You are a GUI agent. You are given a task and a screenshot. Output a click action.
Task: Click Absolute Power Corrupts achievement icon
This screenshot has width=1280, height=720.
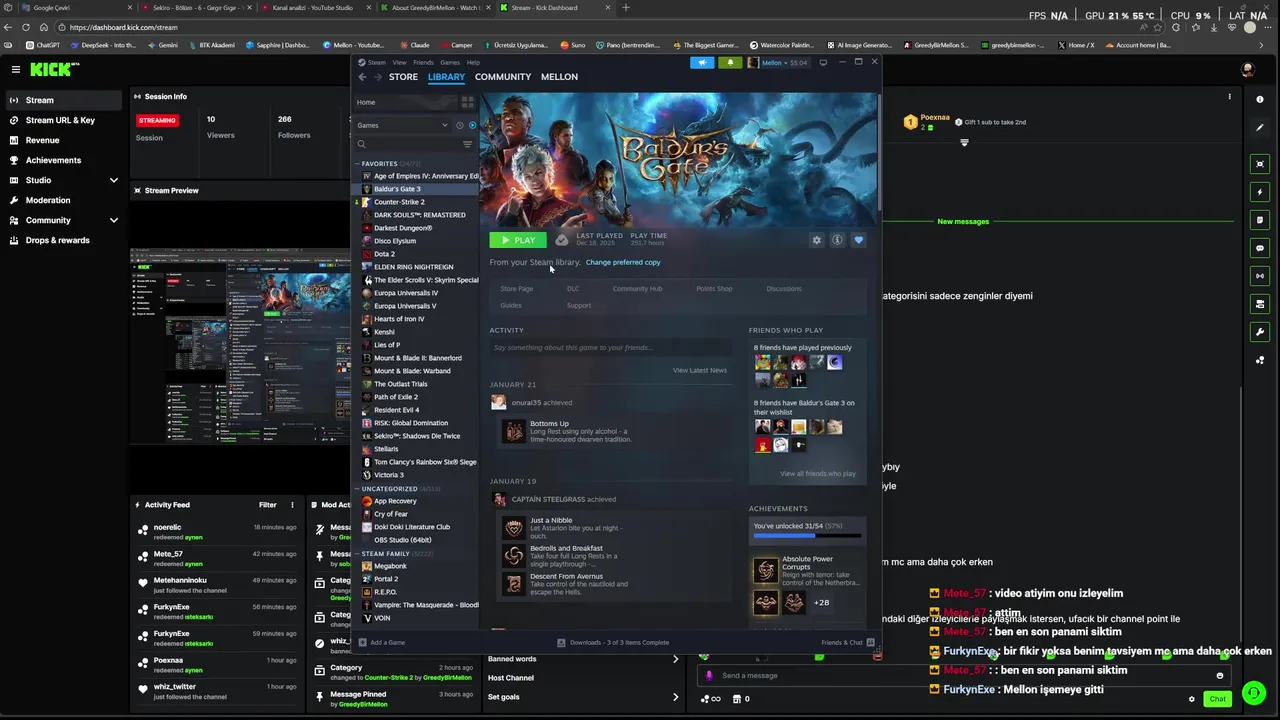[x=765, y=571]
